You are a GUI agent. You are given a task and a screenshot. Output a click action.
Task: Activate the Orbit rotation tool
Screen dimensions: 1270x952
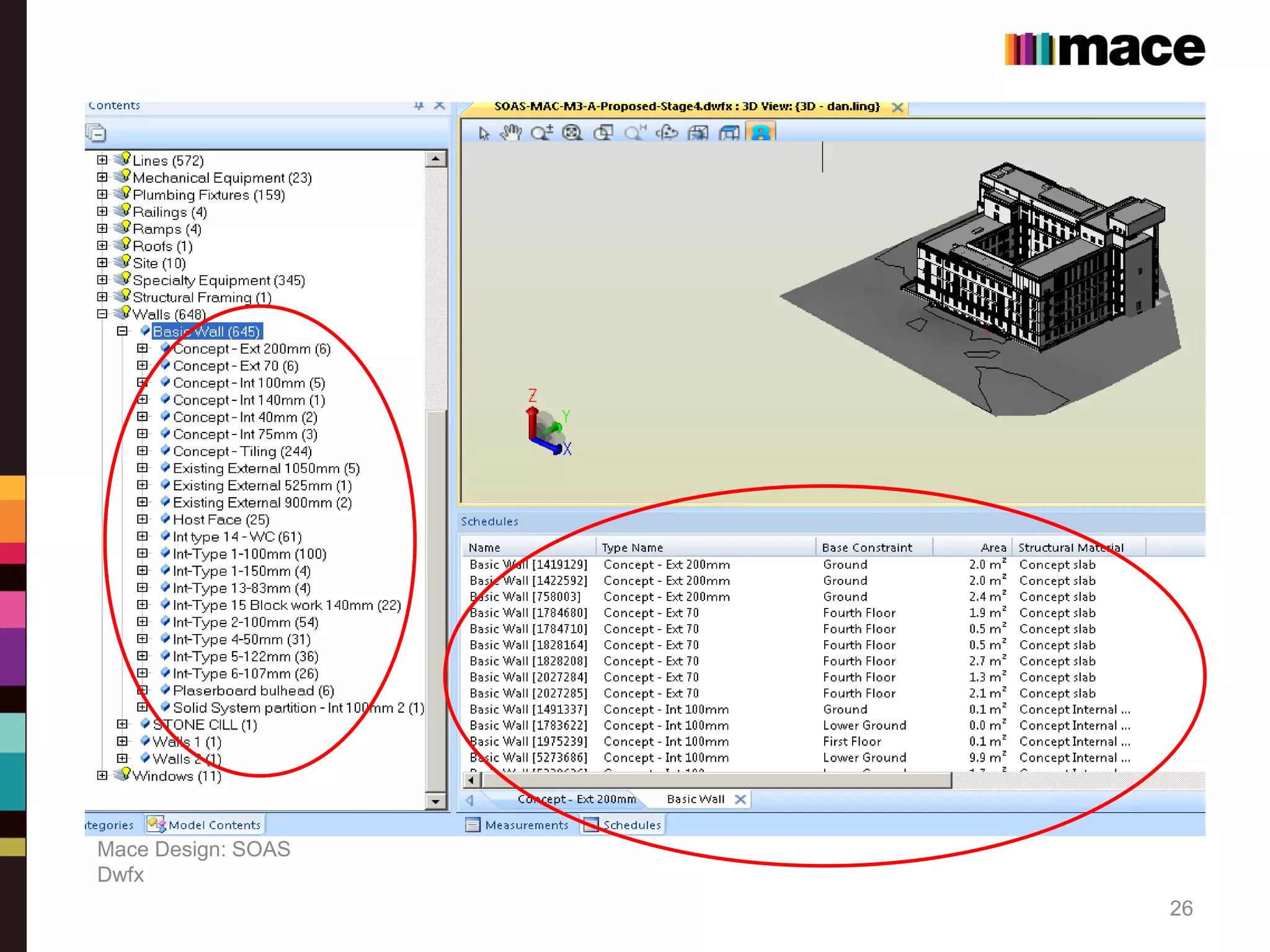point(667,133)
